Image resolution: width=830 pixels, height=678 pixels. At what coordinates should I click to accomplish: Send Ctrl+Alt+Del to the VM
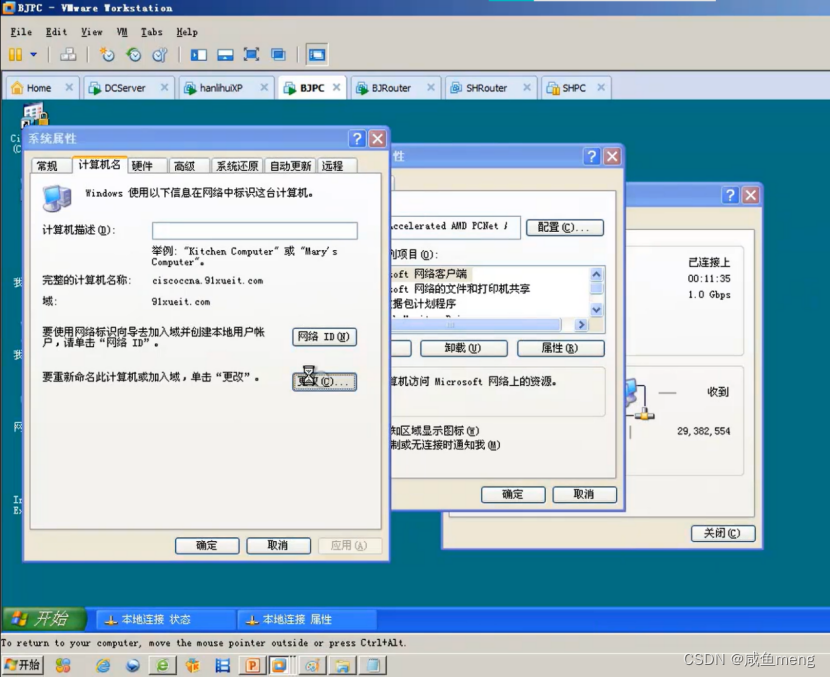pyautogui.click(x=67, y=54)
